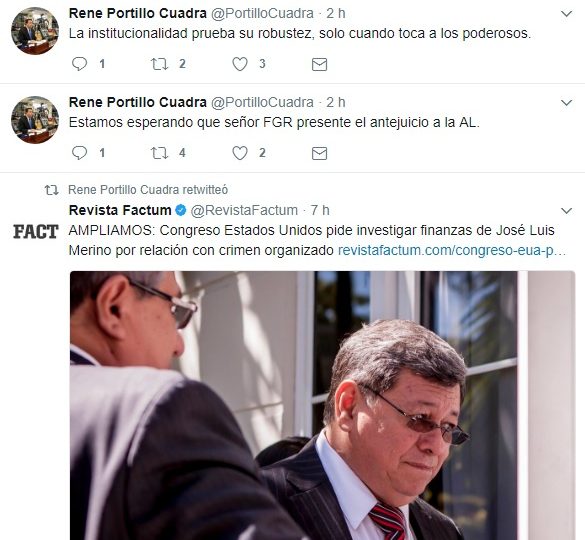Open the revistafactum.com article link
Image resolution: width=585 pixels, height=540 pixels.
point(452,250)
